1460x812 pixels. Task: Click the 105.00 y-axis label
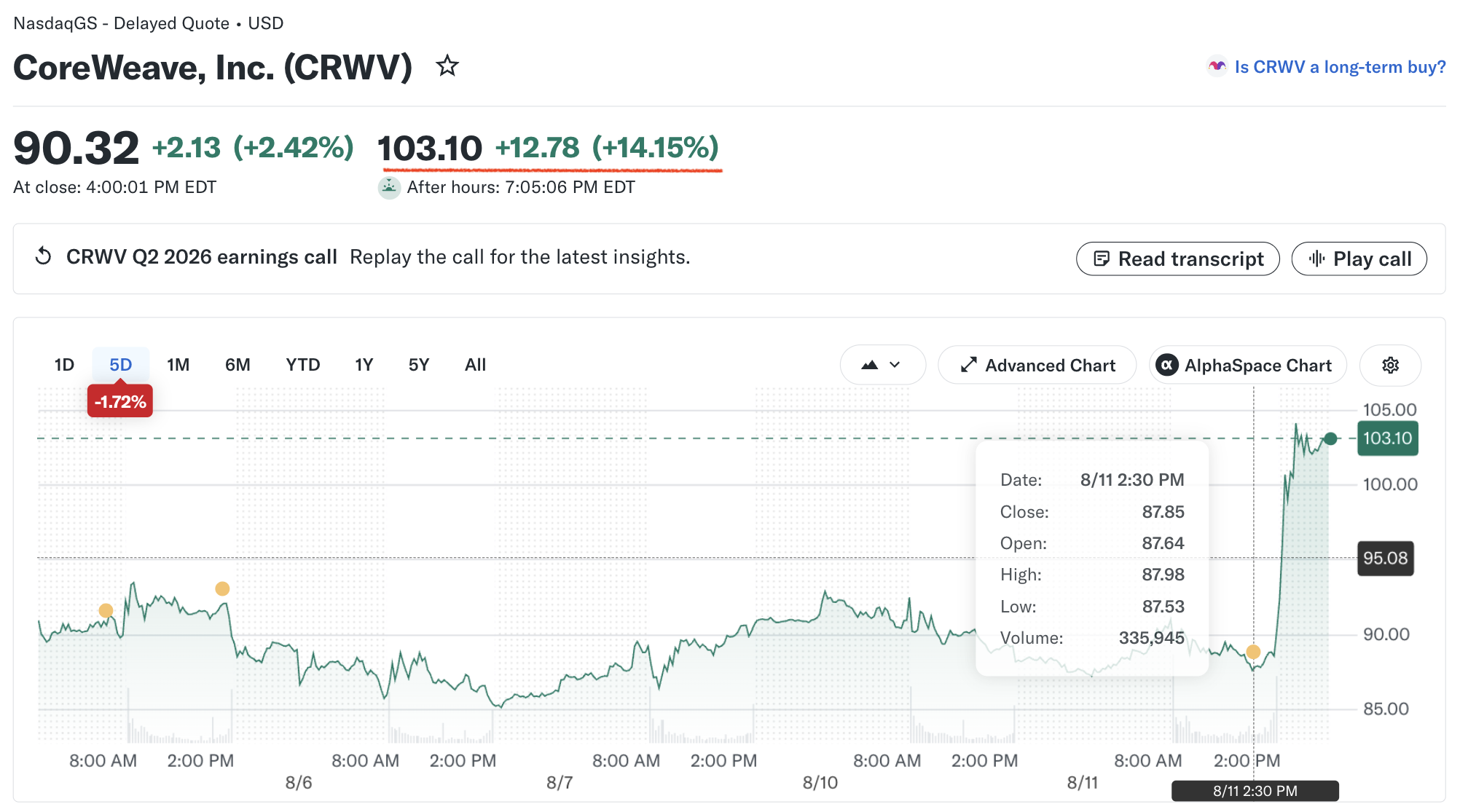[1389, 409]
